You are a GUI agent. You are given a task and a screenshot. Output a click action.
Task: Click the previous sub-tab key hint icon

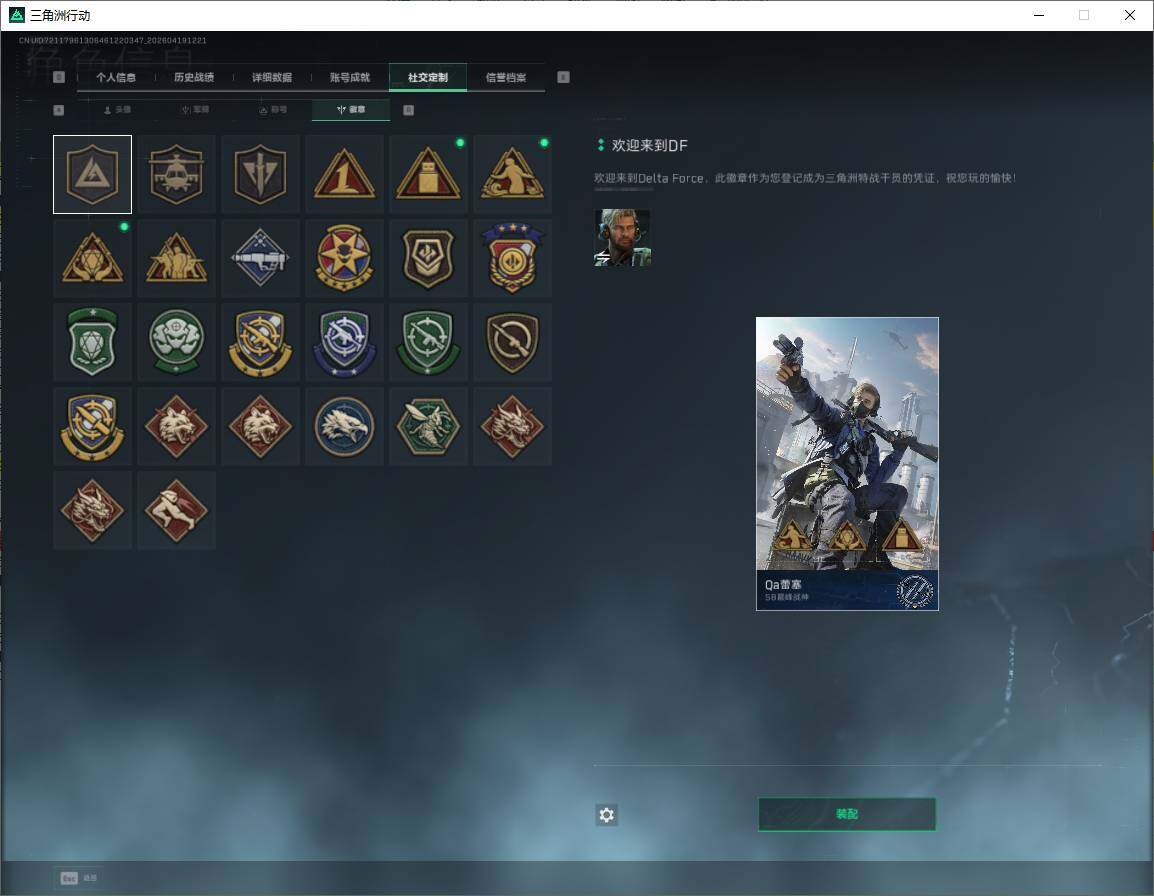pyautogui.click(x=59, y=110)
